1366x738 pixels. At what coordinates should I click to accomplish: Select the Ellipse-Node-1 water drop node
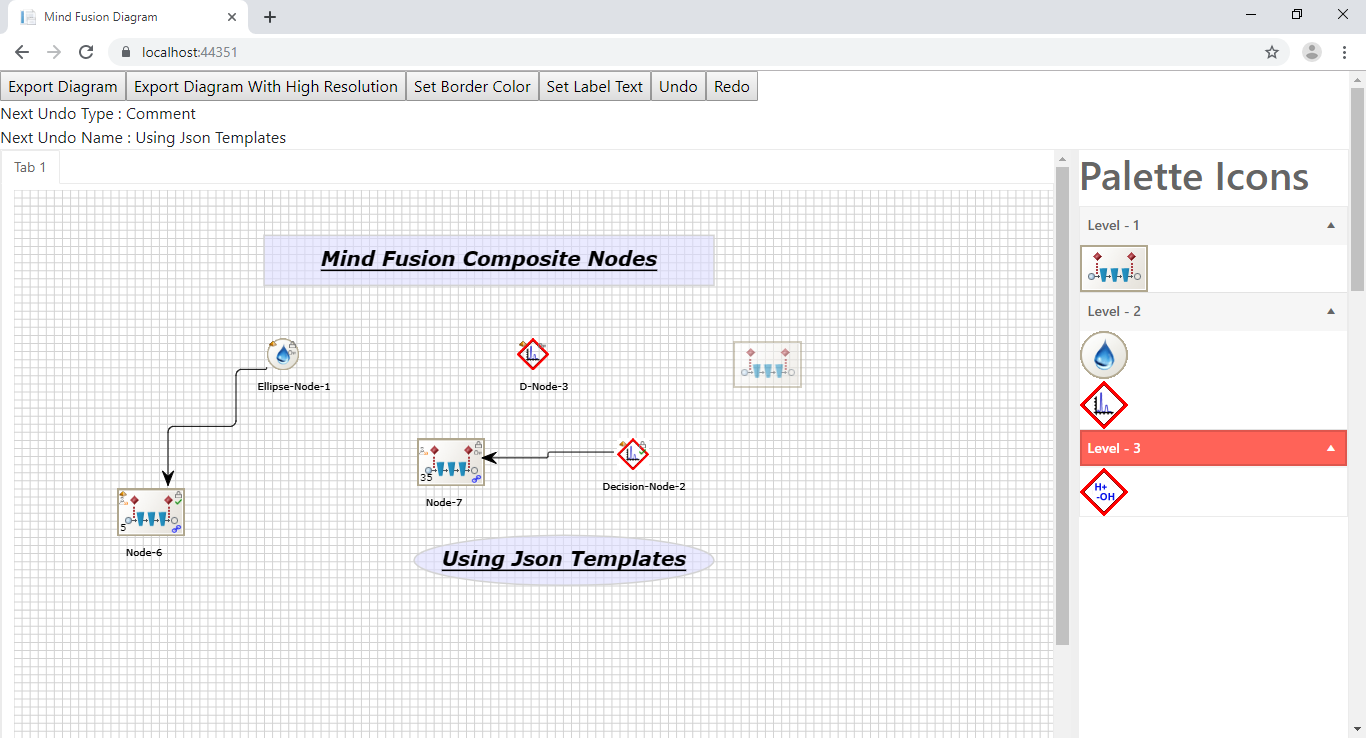[x=283, y=354]
